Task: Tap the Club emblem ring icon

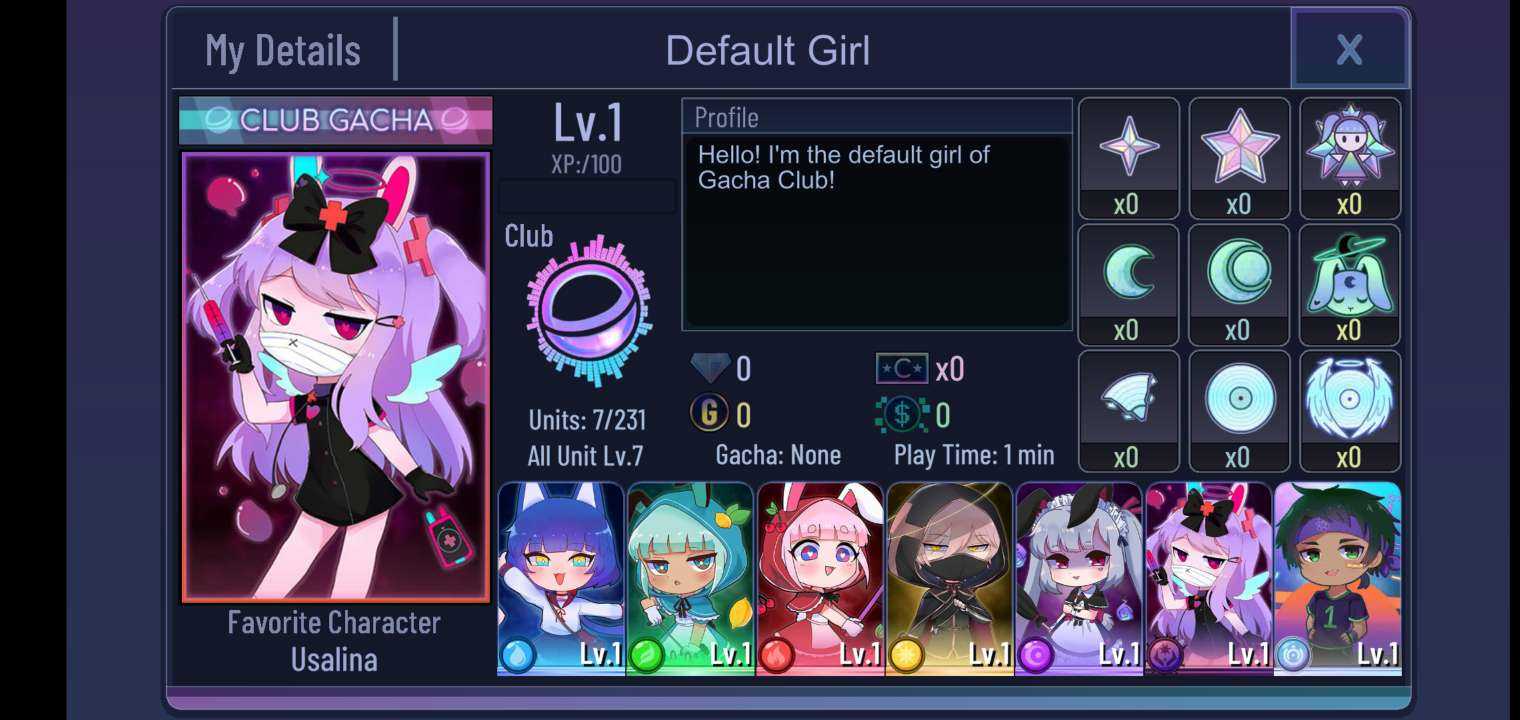Action: coord(589,312)
